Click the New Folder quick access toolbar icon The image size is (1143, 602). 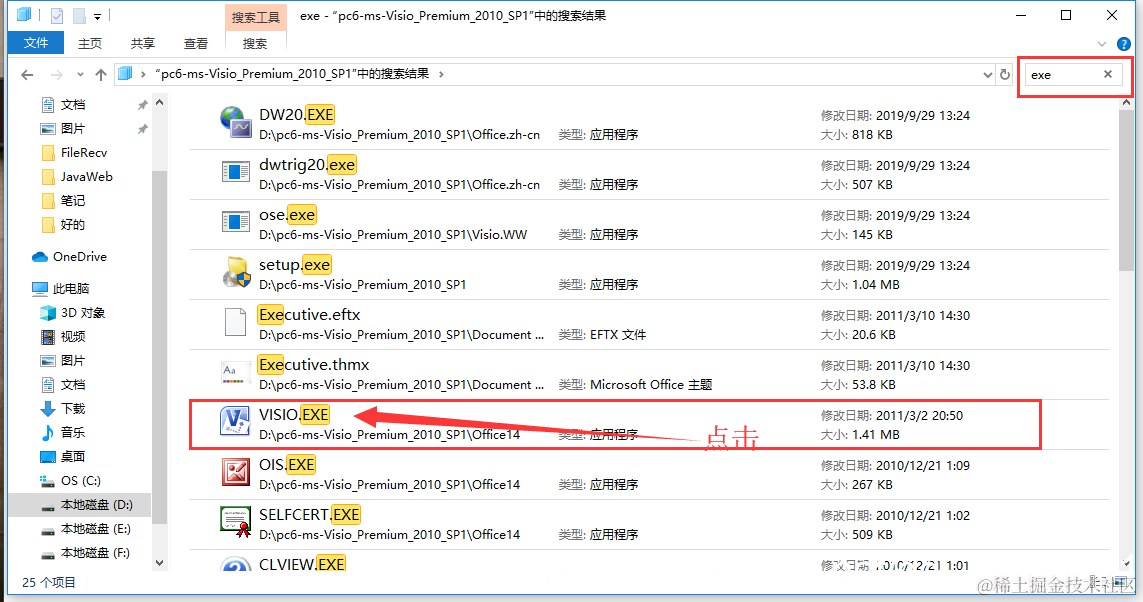tap(79, 15)
